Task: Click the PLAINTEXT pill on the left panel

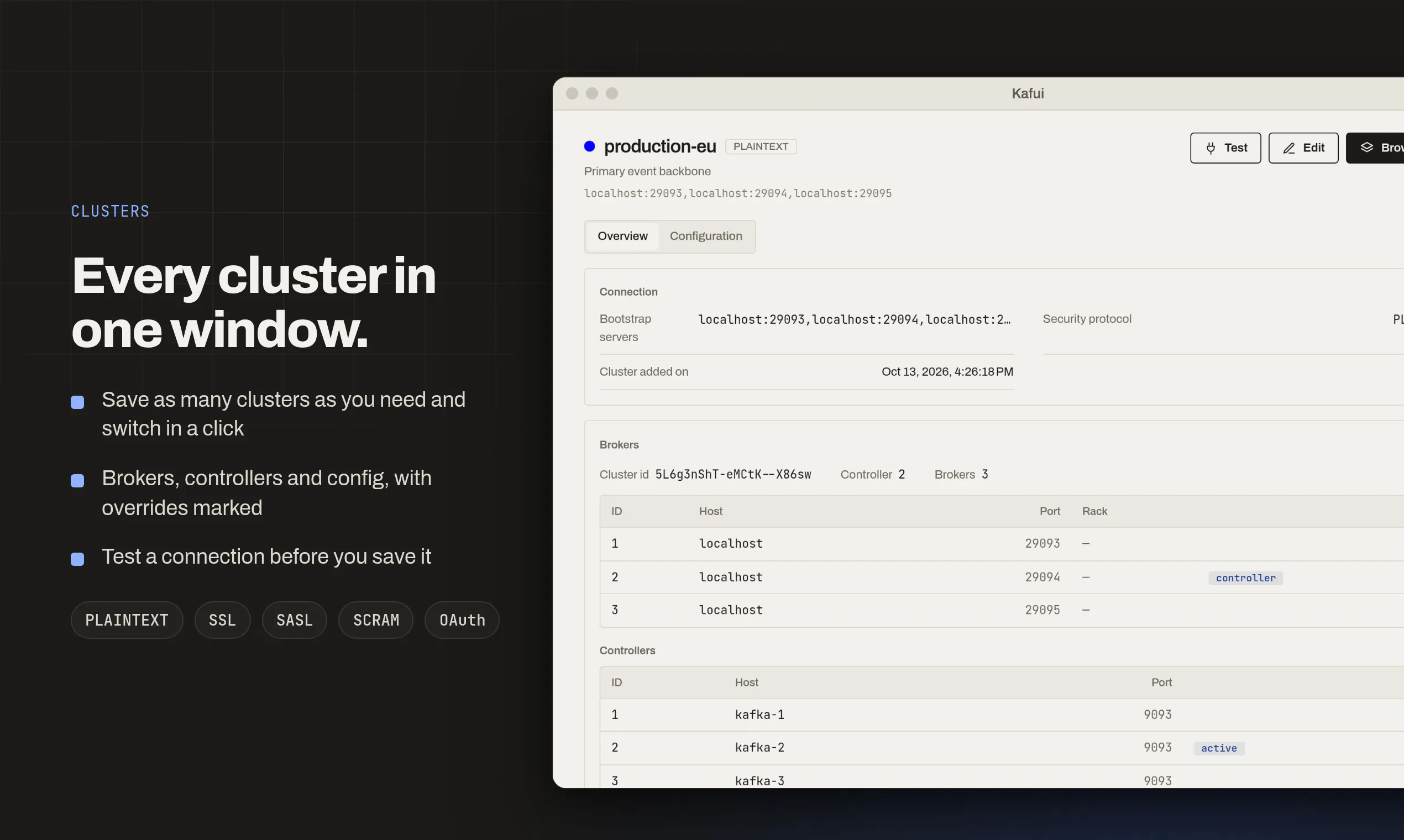Action: point(127,621)
